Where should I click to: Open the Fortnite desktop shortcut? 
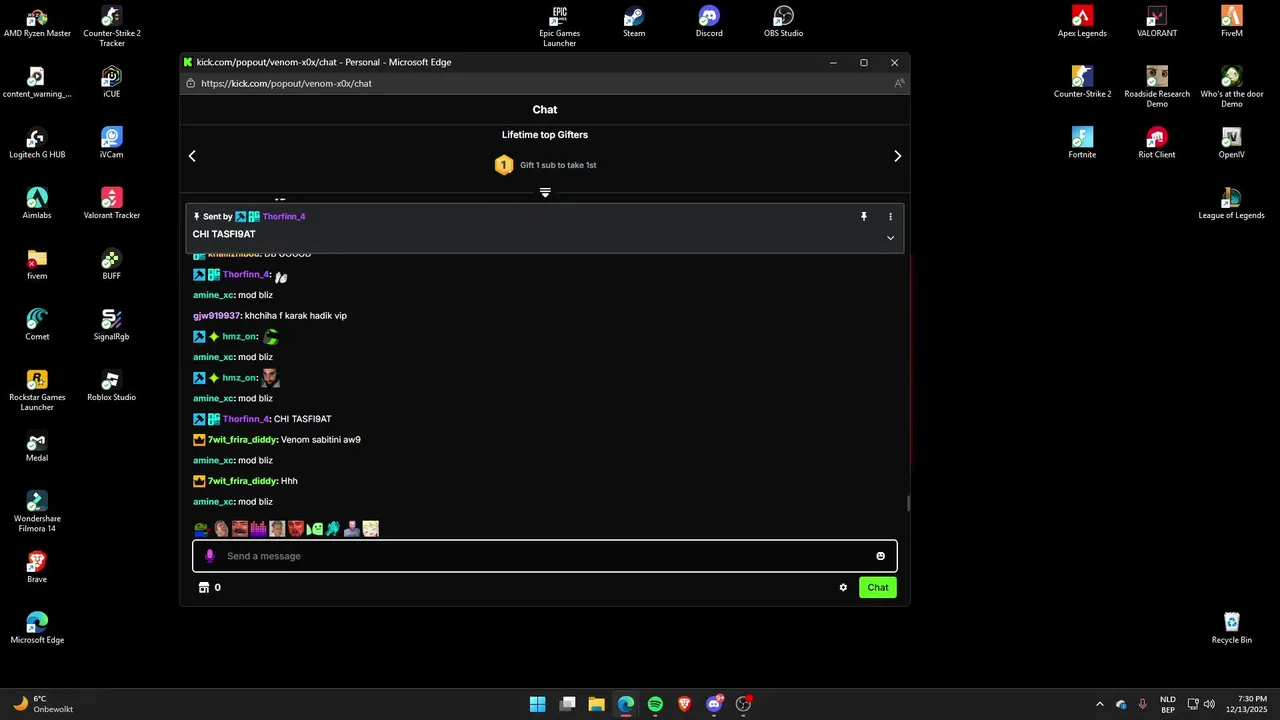click(1082, 143)
